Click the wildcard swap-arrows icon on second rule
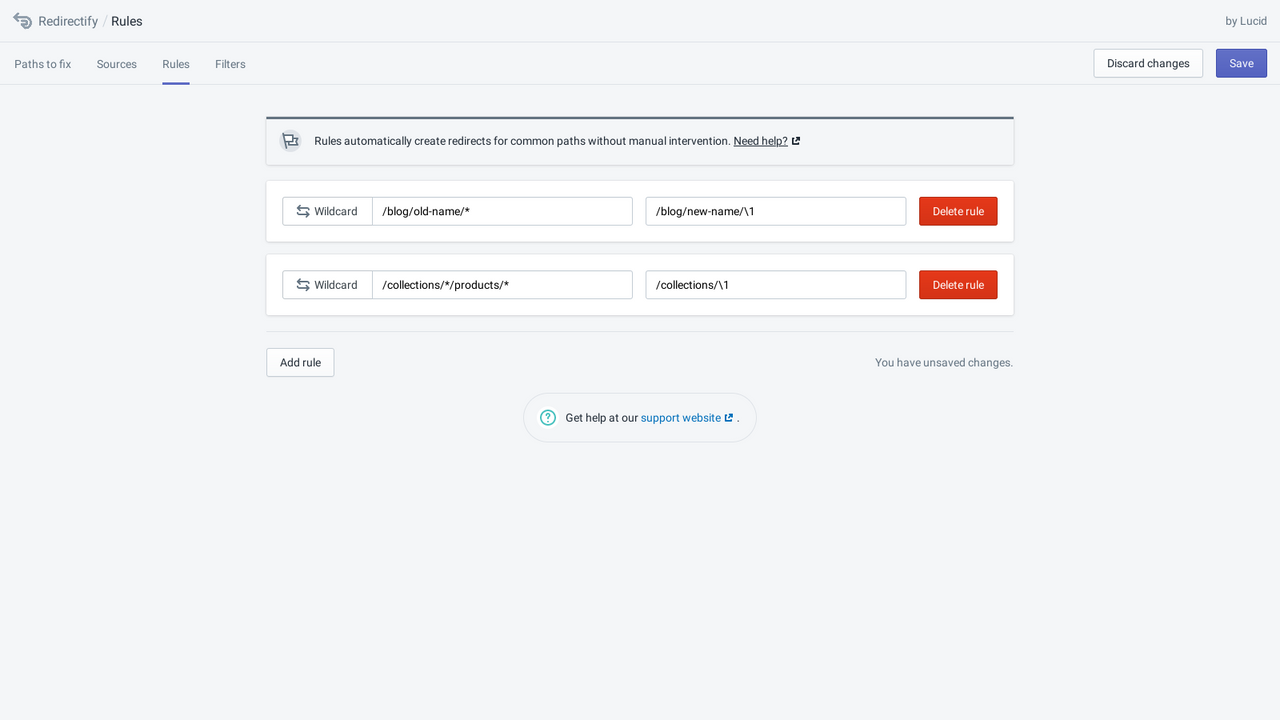1280x720 pixels. click(301, 284)
